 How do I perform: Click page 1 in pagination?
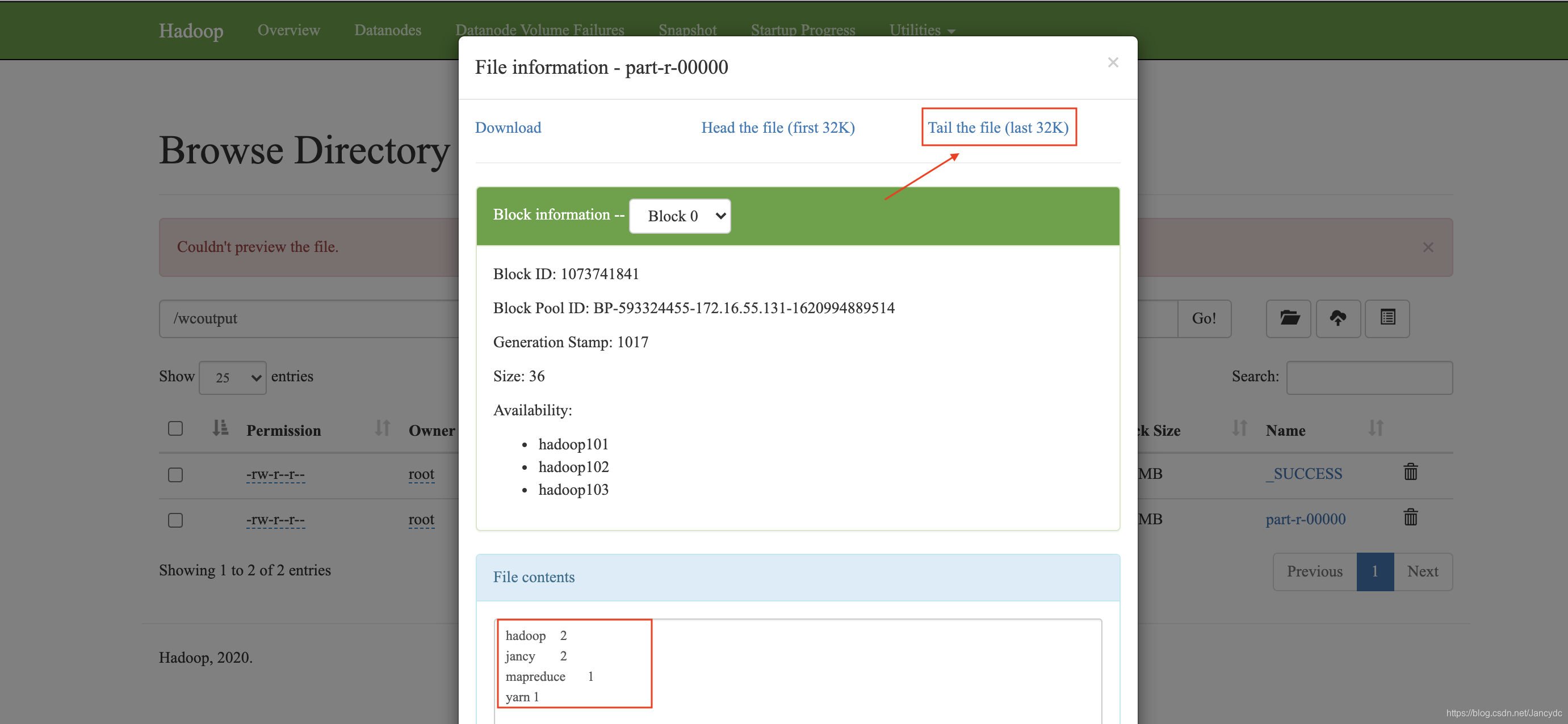(x=1375, y=571)
